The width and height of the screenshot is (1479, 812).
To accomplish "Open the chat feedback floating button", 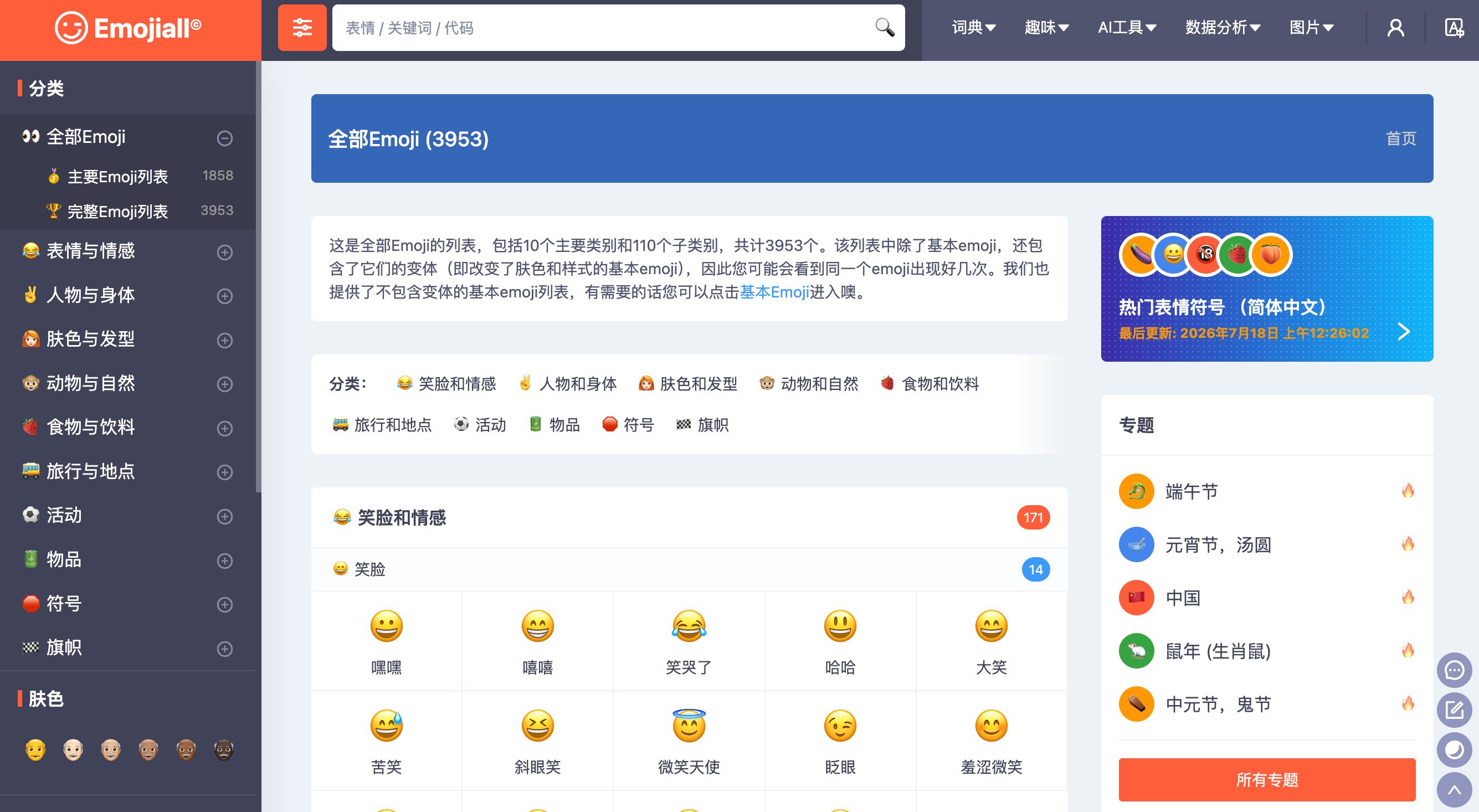I will coord(1454,670).
